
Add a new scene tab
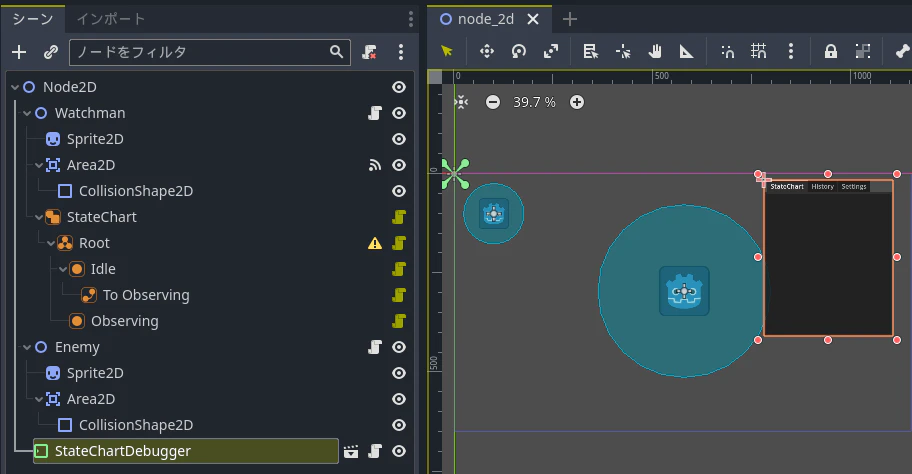click(570, 19)
